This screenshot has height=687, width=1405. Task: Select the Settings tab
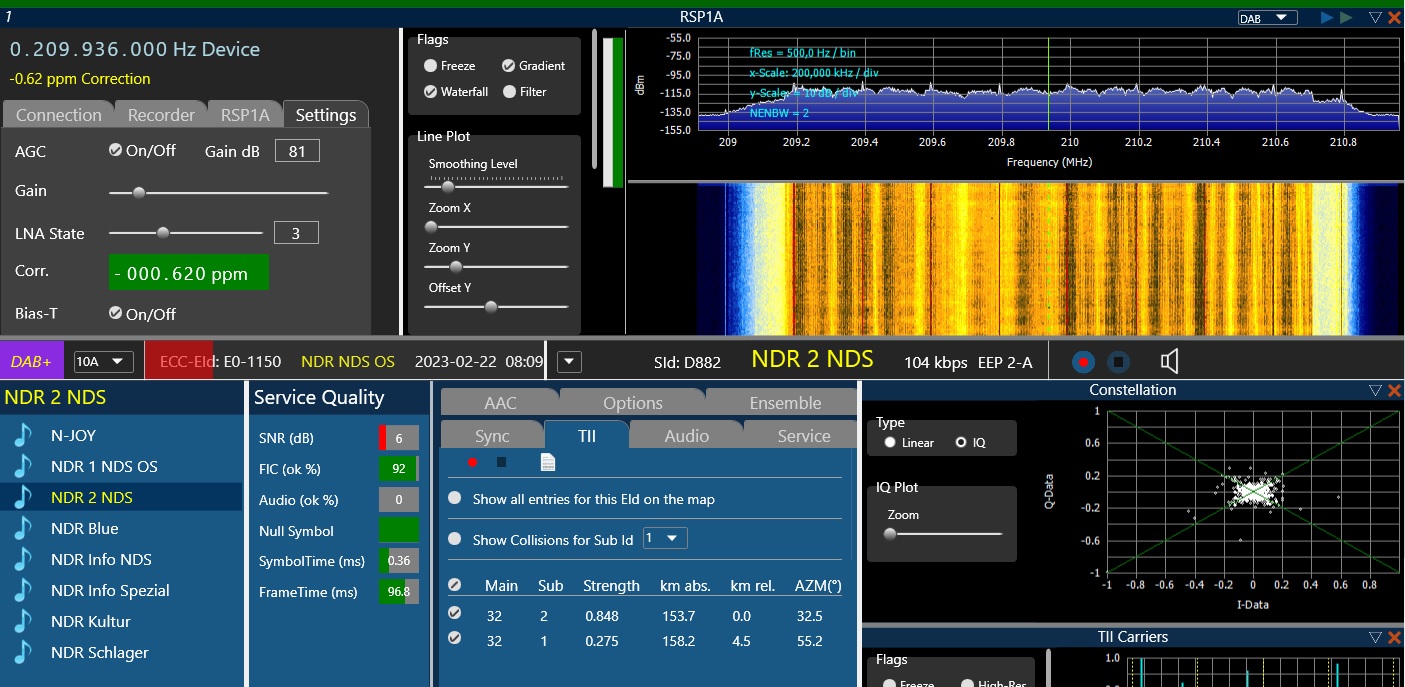(326, 115)
